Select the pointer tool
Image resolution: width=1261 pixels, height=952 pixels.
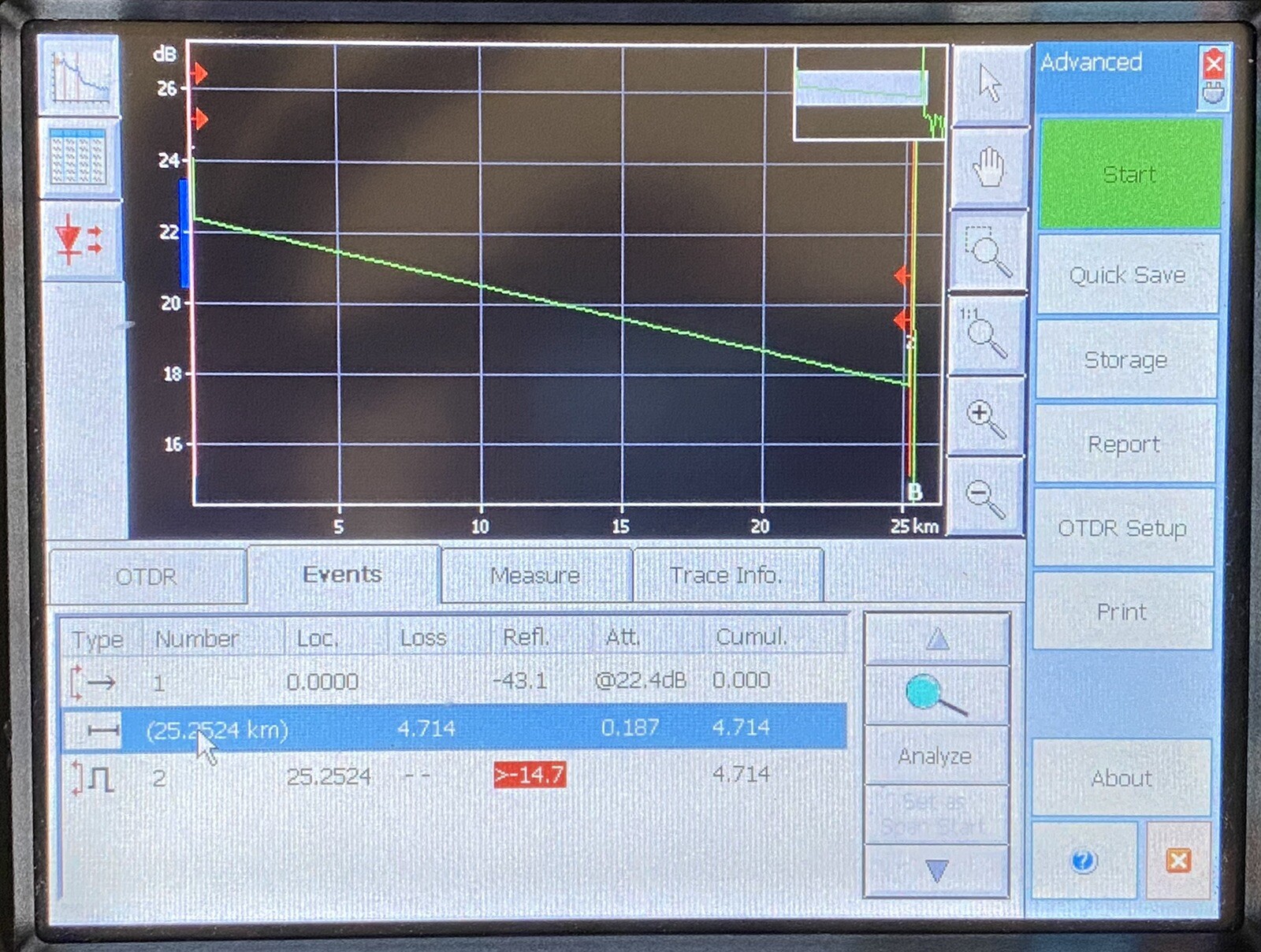[x=988, y=87]
